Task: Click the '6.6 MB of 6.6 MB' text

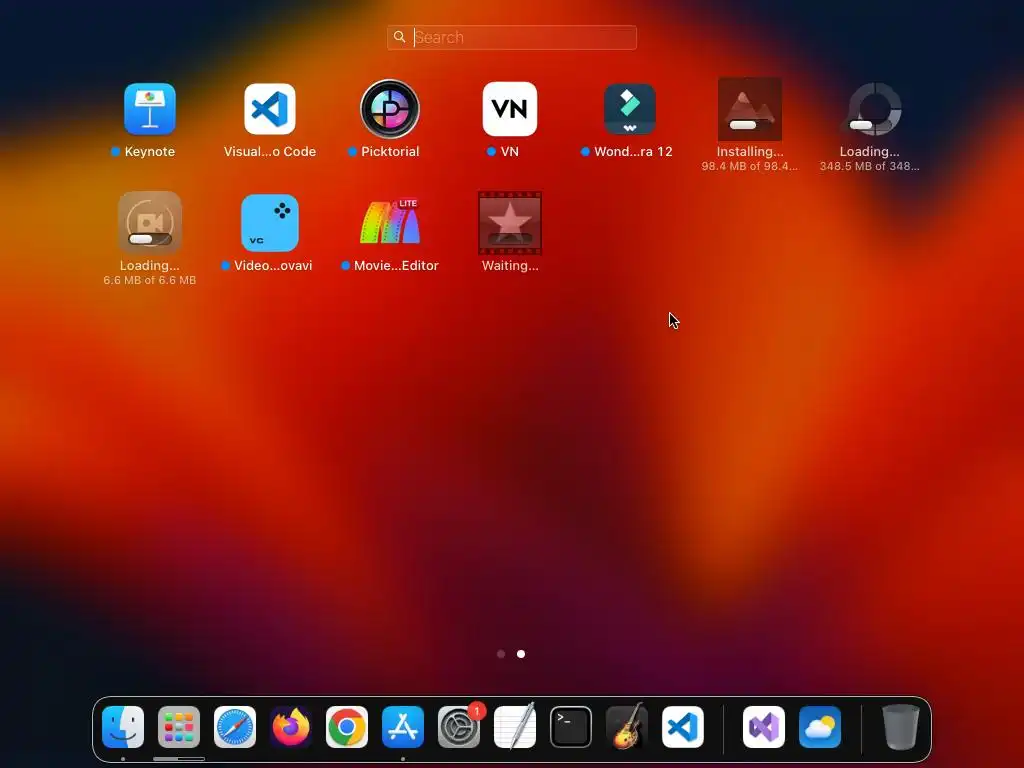Action: pyautogui.click(x=150, y=280)
